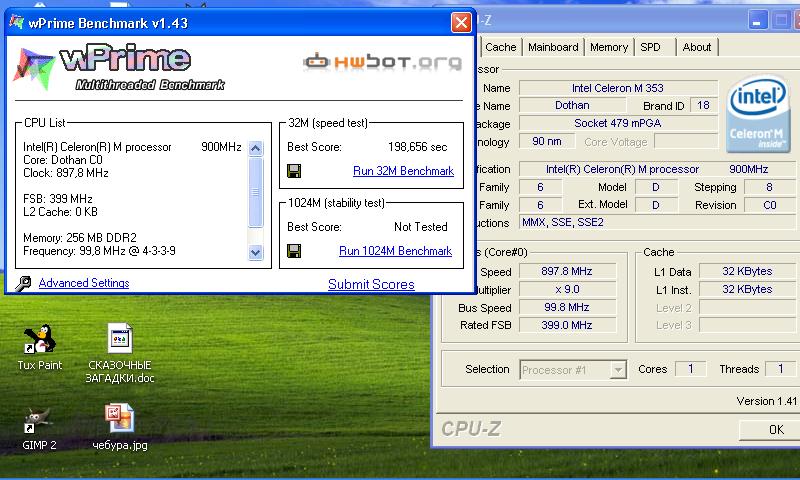Click the FSB: 399 MHz line
The height and width of the screenshot is (480, 800).
point(58,199)
